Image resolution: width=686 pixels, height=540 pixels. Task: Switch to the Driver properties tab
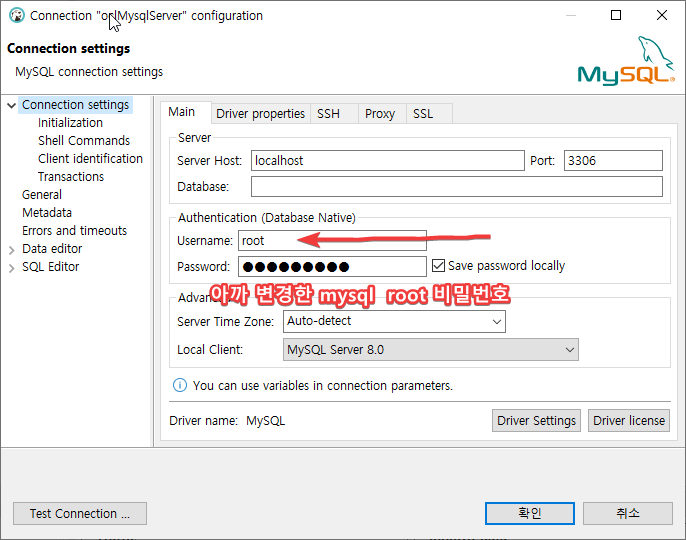click(260, 114)
